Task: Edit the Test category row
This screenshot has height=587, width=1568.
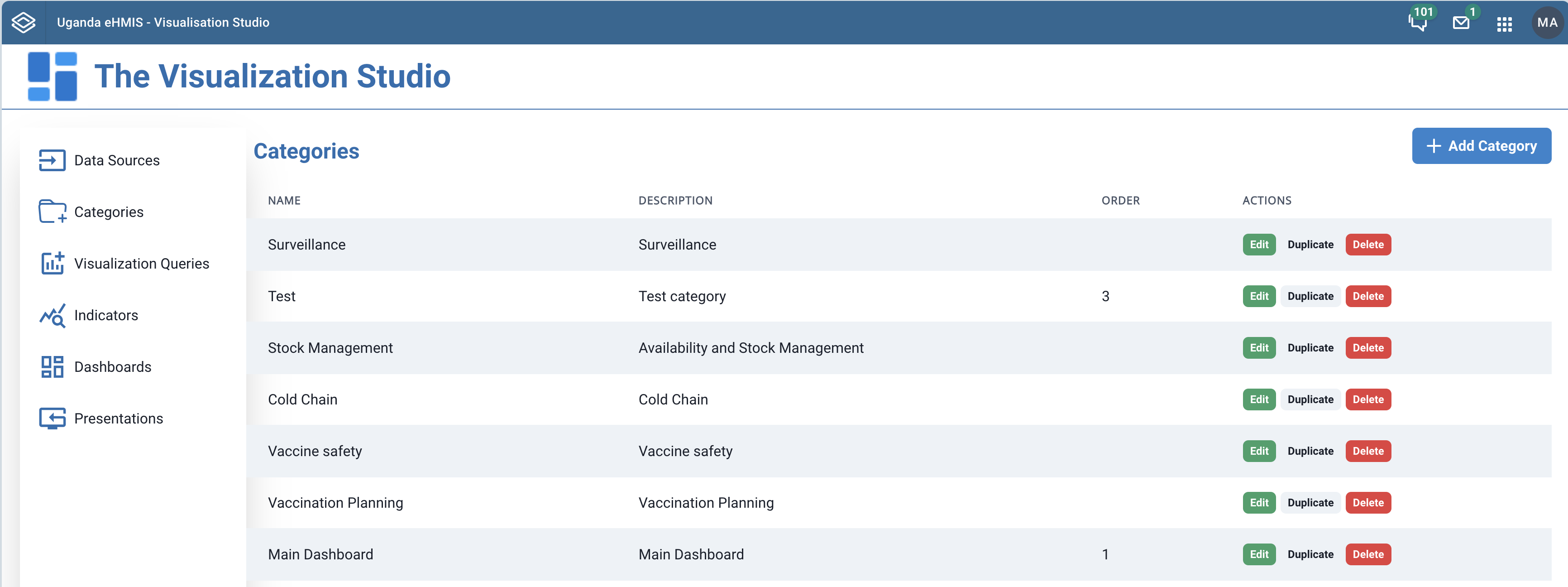Action: (x=1259, y=296)
